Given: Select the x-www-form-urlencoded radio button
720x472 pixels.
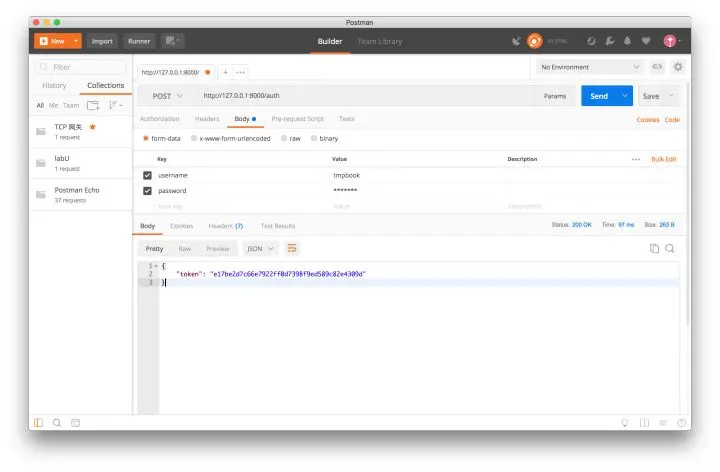Looking at the screenshot, I should 194,138.
